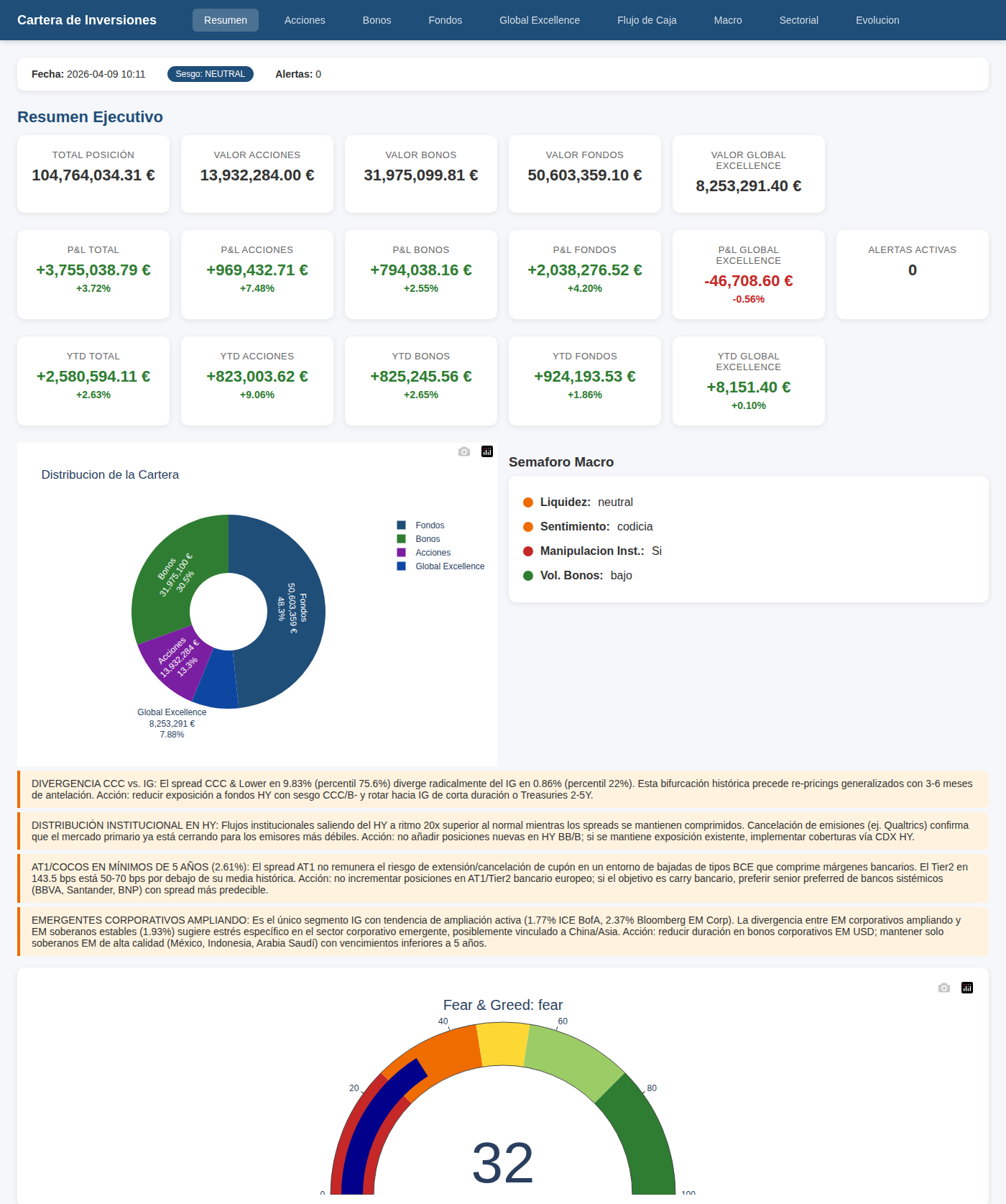Click red indicator dot beside Manipulacion Inst.
This screenshot has width=1006, height=1204.
click(x=528, y=551)
